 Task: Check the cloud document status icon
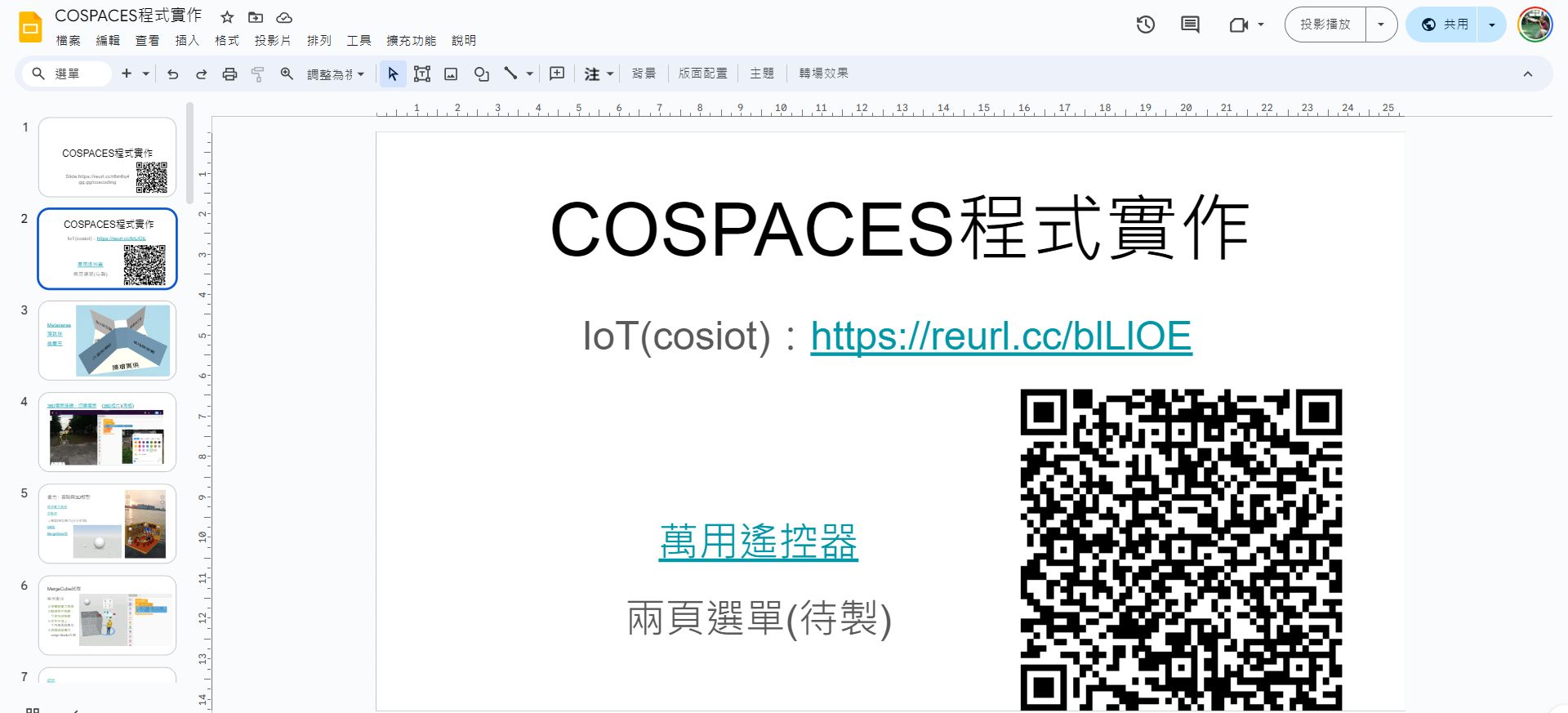tap(284, 17)
